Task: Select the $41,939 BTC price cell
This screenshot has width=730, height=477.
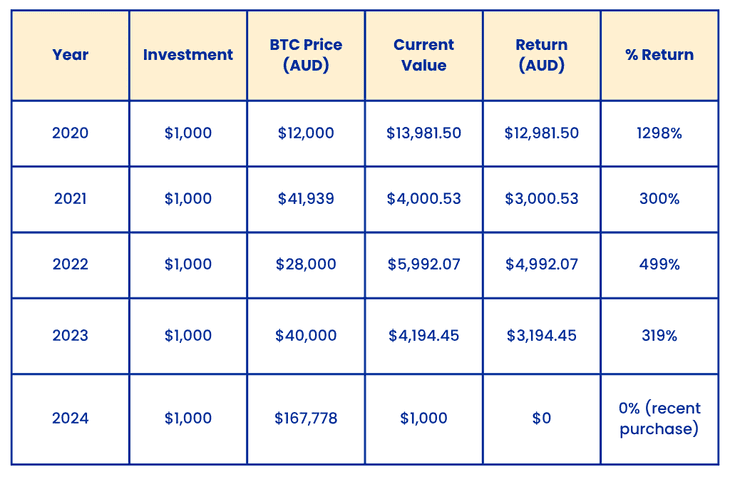Action: [x=306, y=199]
